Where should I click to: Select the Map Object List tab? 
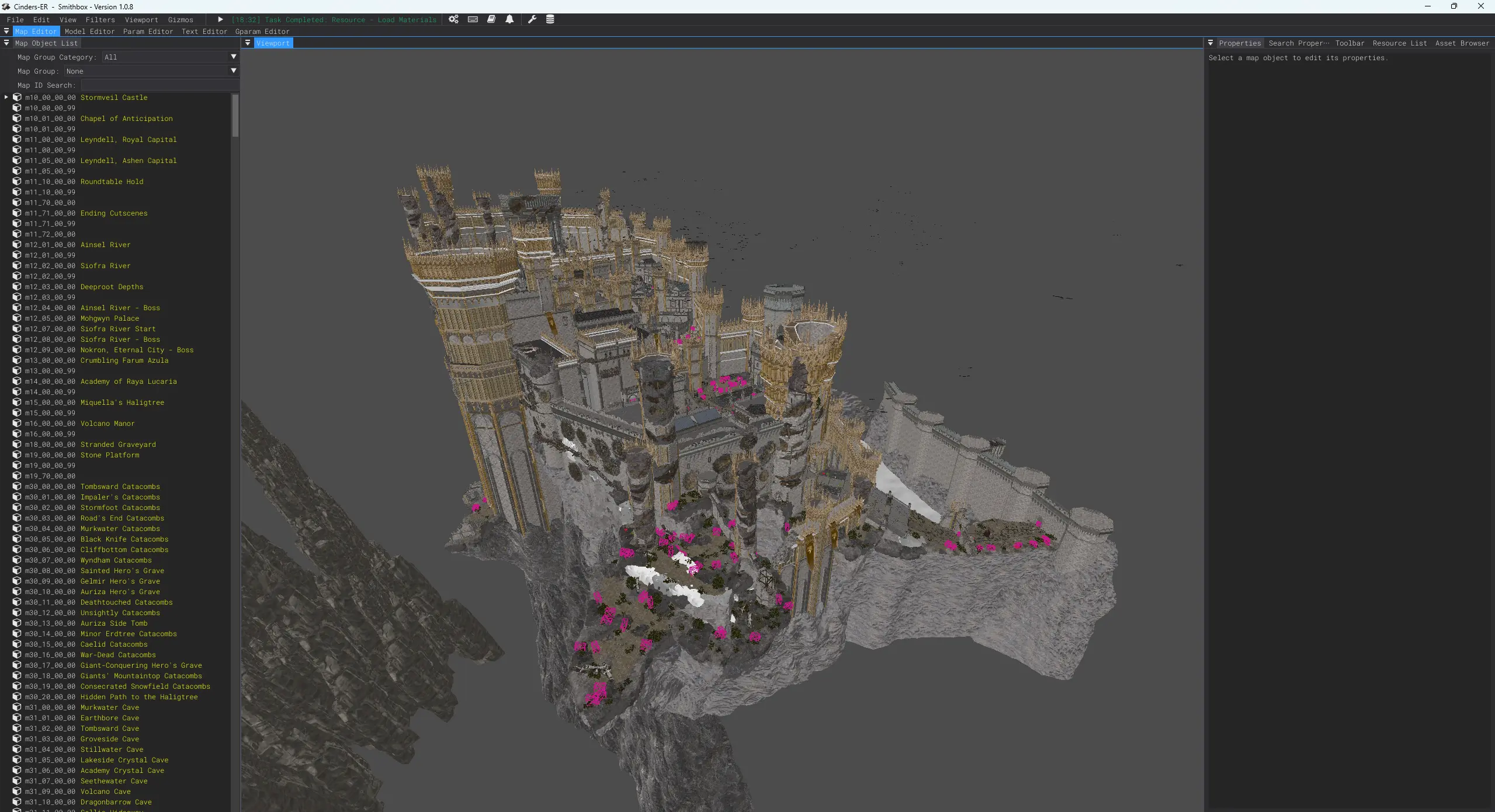click(x=46, y=43)
